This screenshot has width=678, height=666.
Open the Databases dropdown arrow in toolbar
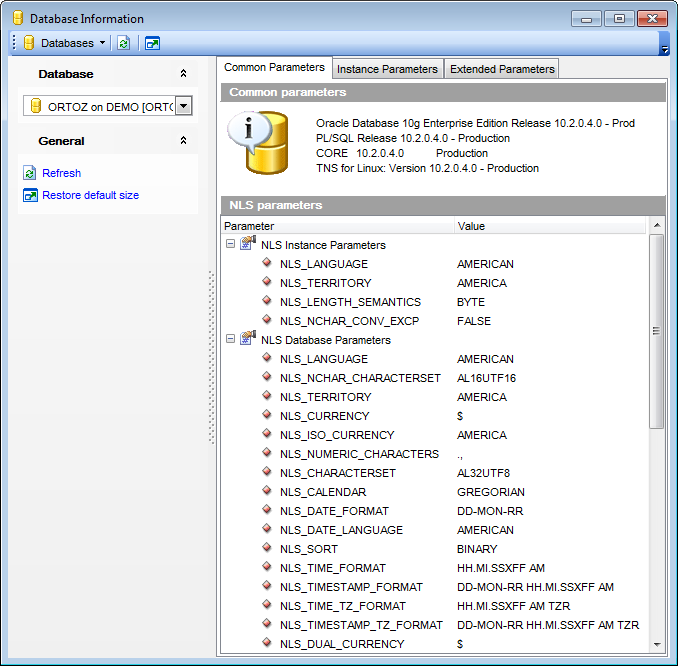point(102,43)
